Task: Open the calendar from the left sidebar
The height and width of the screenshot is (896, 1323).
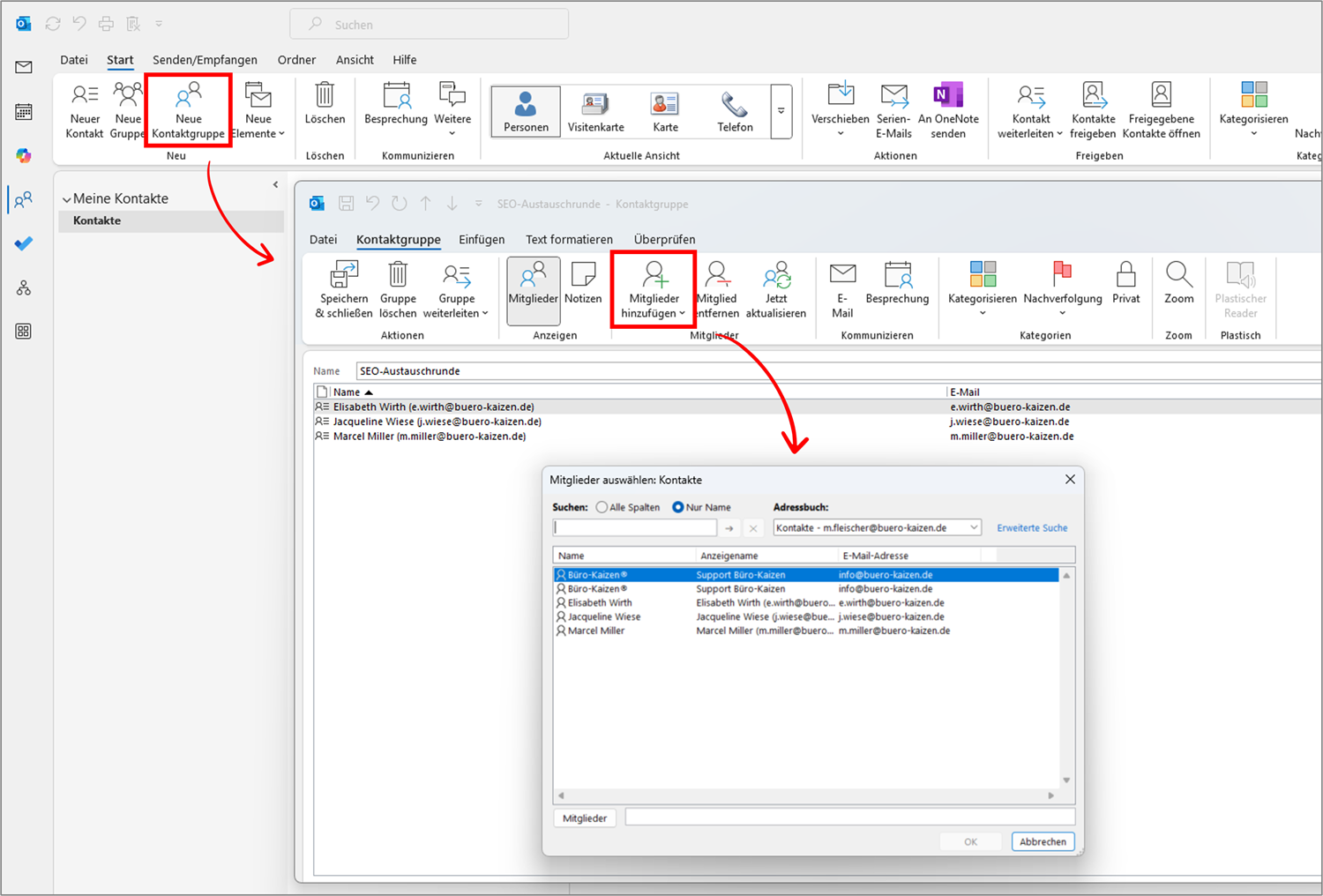Action: point(24,112)
